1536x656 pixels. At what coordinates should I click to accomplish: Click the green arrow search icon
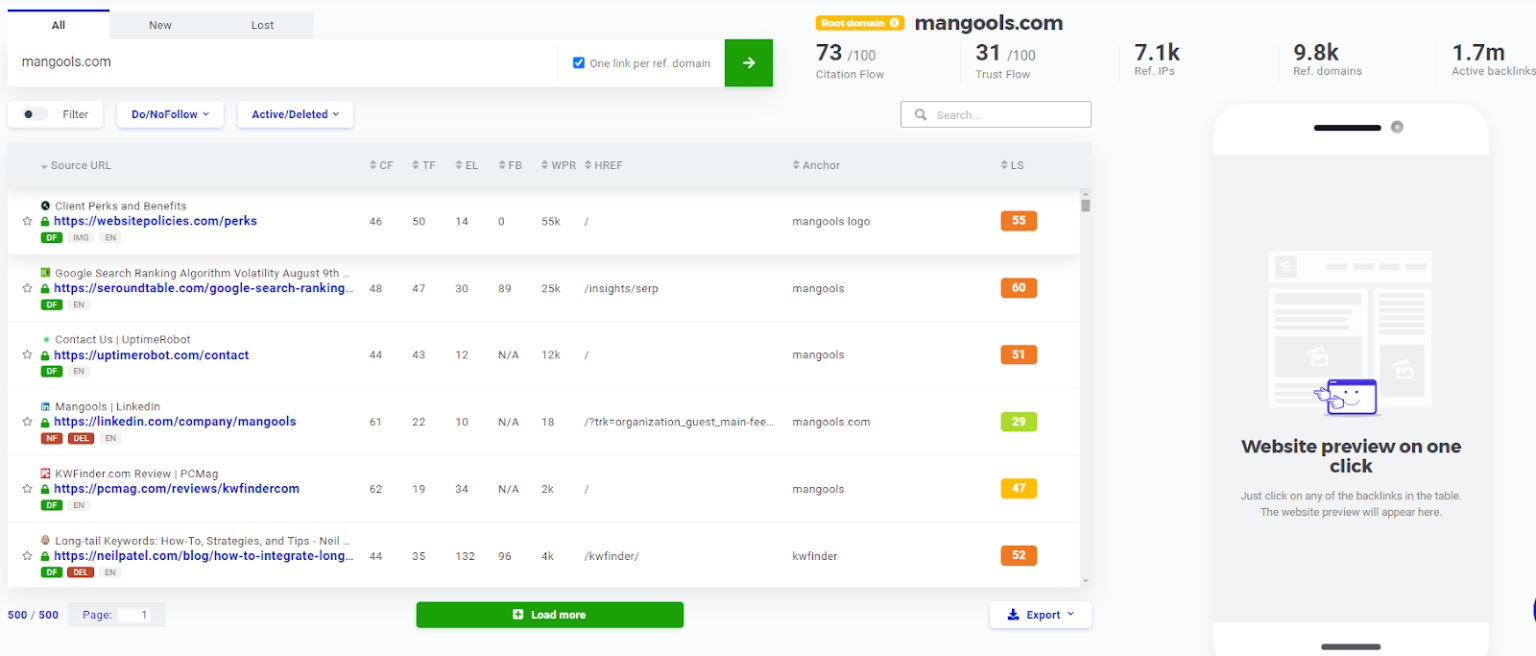pos(748,62)
